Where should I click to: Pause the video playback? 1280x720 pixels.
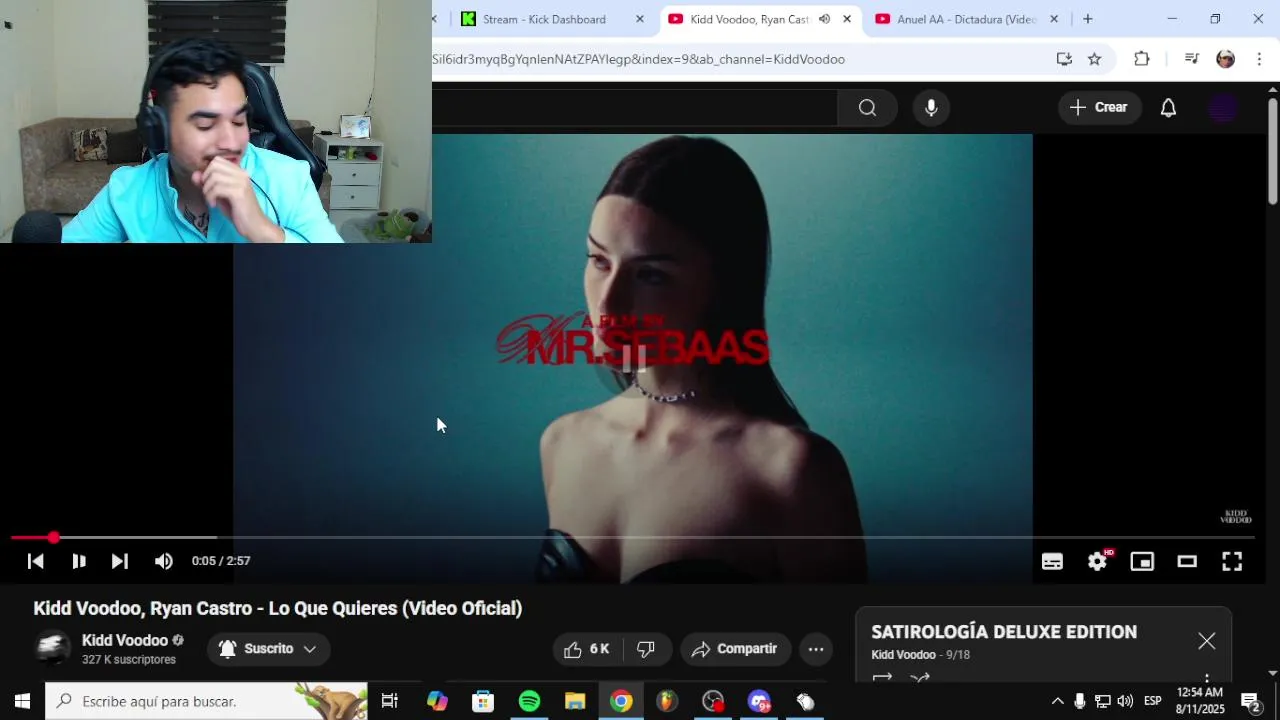pyautogui.click(x=79, y=561)
